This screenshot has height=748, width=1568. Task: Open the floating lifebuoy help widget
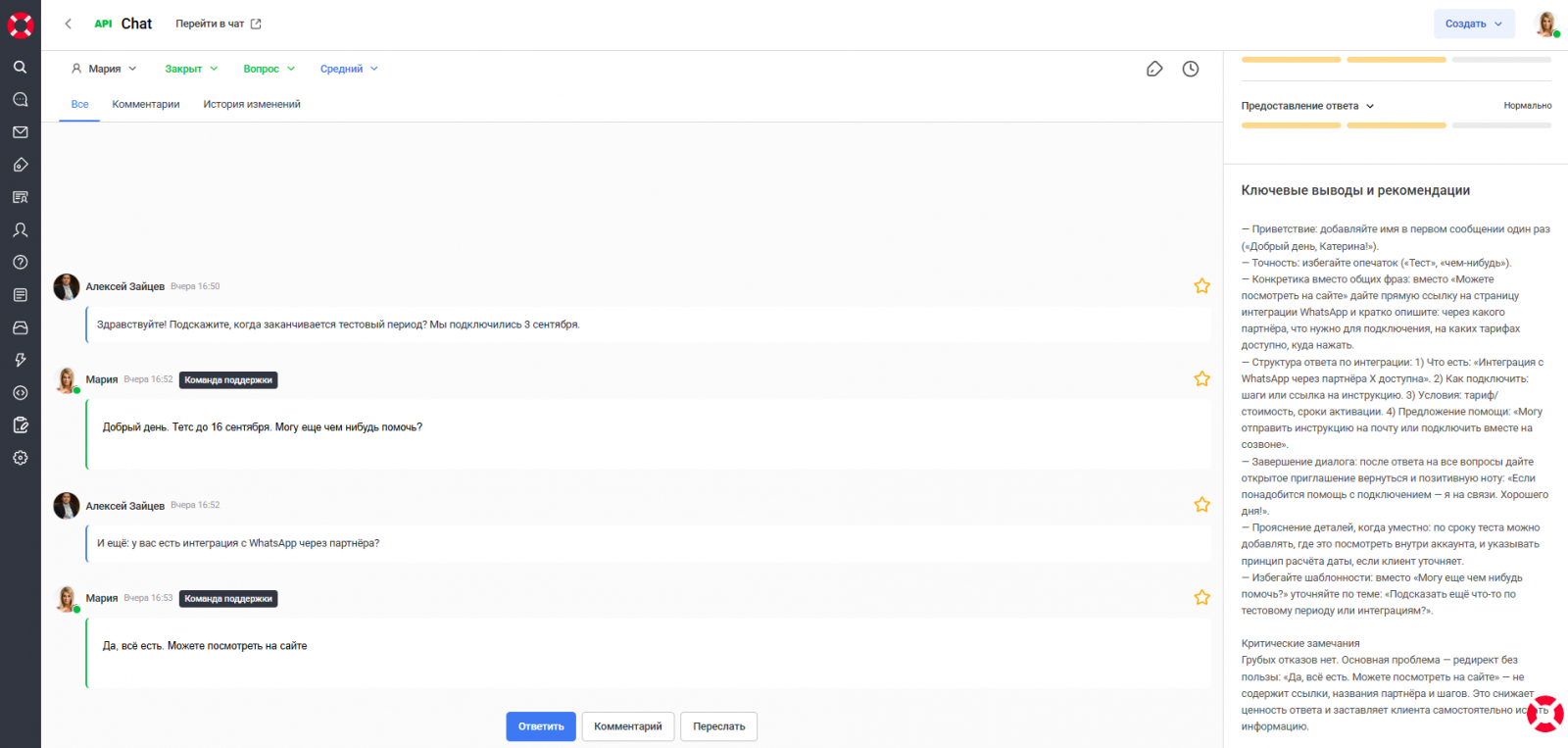click(1545, 714)
